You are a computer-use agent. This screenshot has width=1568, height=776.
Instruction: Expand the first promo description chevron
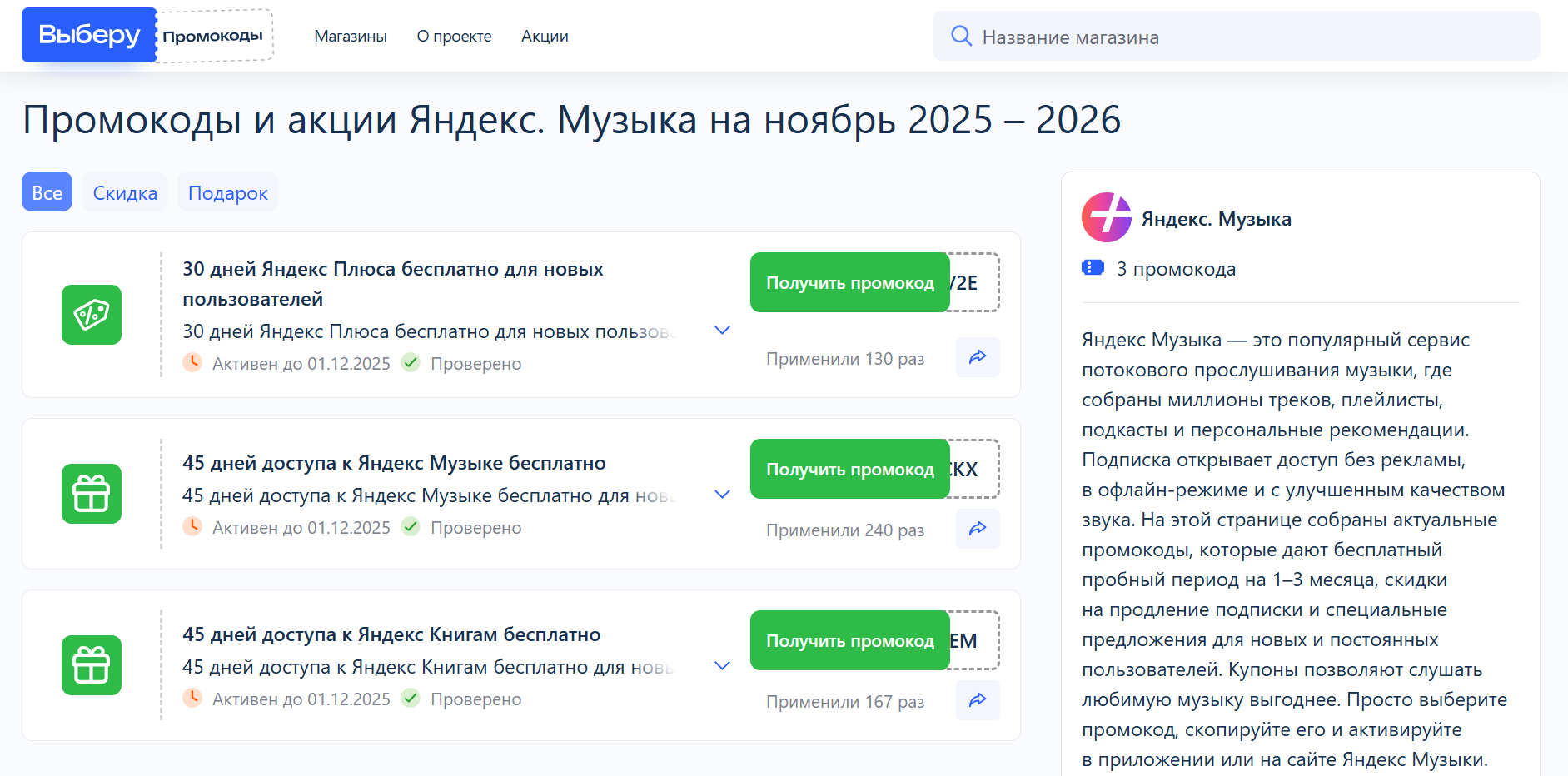pos(722,331)
